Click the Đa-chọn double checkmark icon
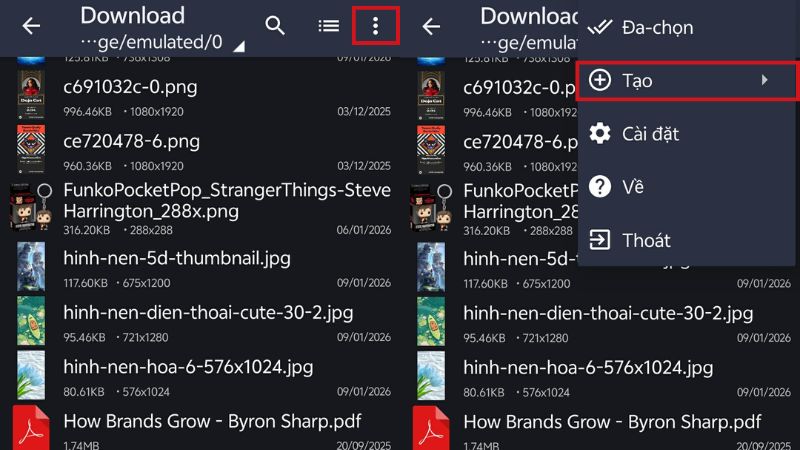 coord(600,27)
